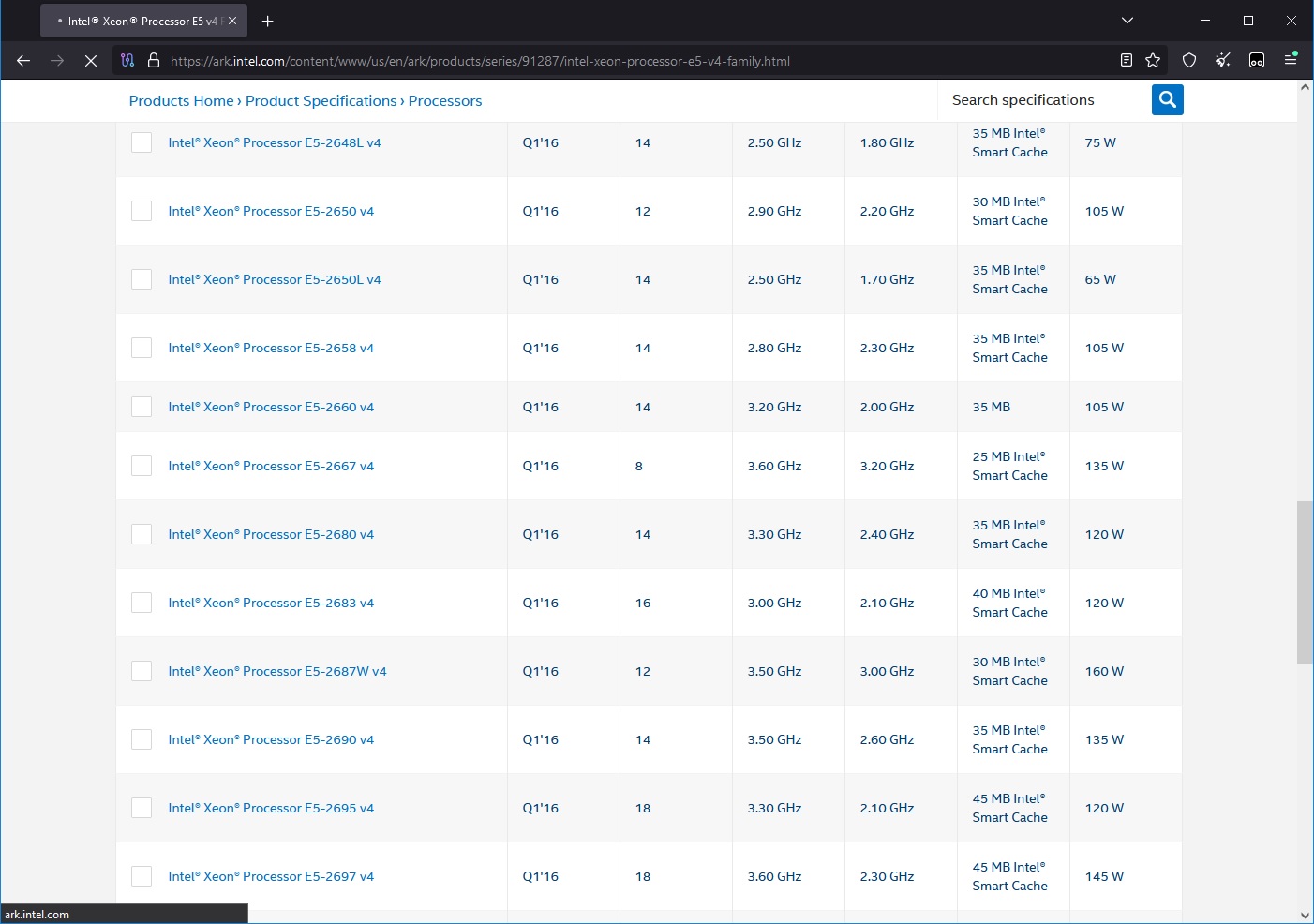Screen dimensions: 1314x924
Task: Visit the Xeon E5-2690 v4 page
Action: tap(271, 739)
